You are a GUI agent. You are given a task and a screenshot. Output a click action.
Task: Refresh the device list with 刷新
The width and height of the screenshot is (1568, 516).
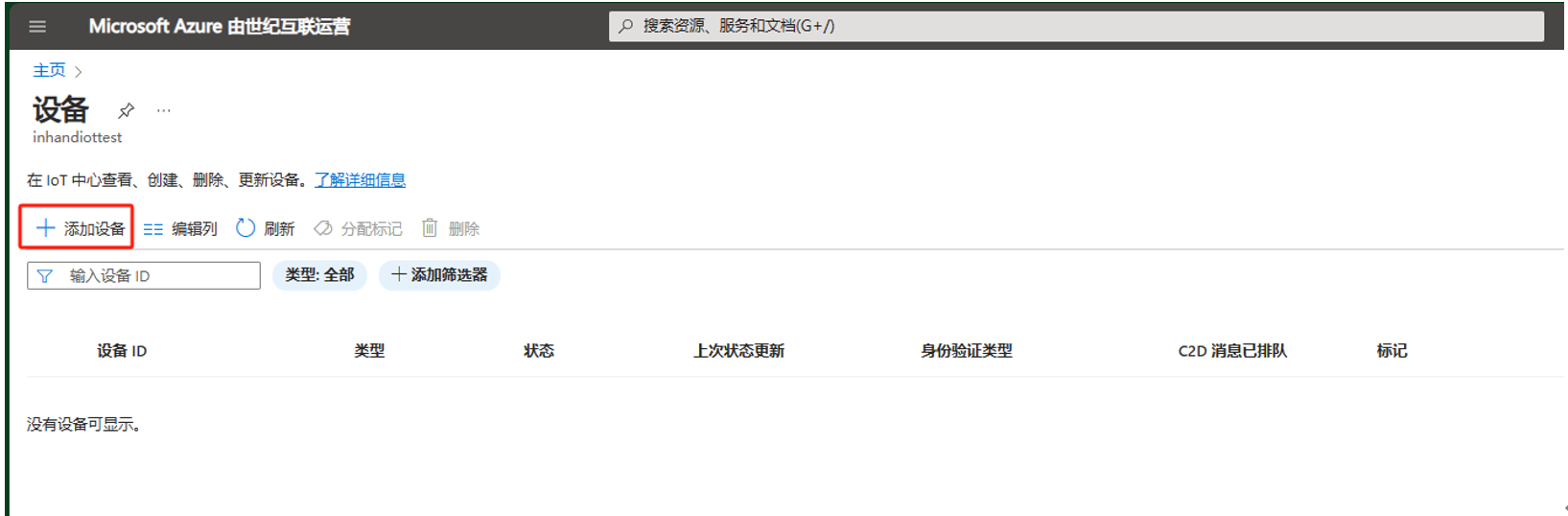pyautogui.click(x=266, y=228)
